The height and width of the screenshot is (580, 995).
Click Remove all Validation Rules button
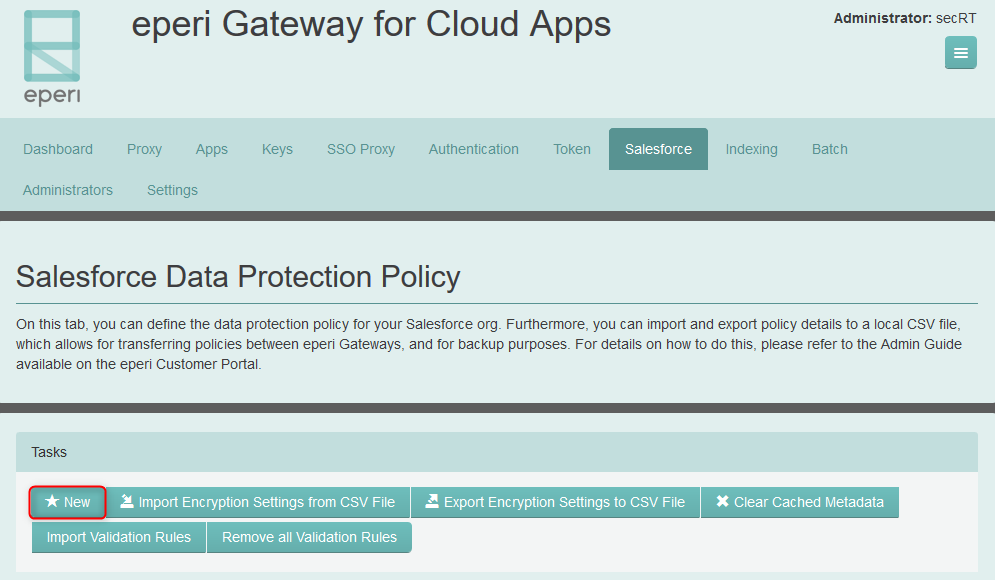(x=309, y=537)
